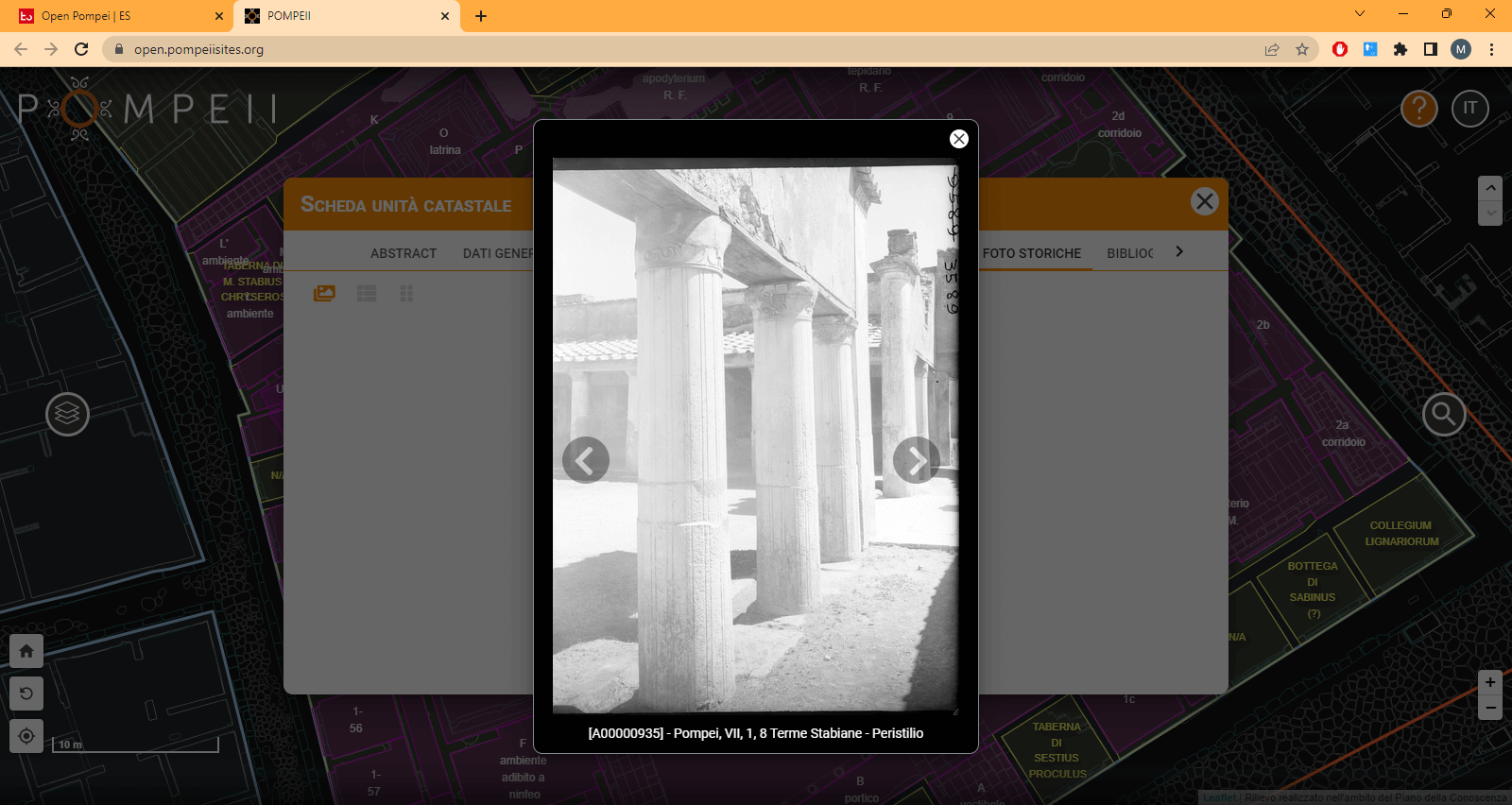Open the help question mark button
Viewport: 1512px width, 805px height.
(x=1418, y=109)
